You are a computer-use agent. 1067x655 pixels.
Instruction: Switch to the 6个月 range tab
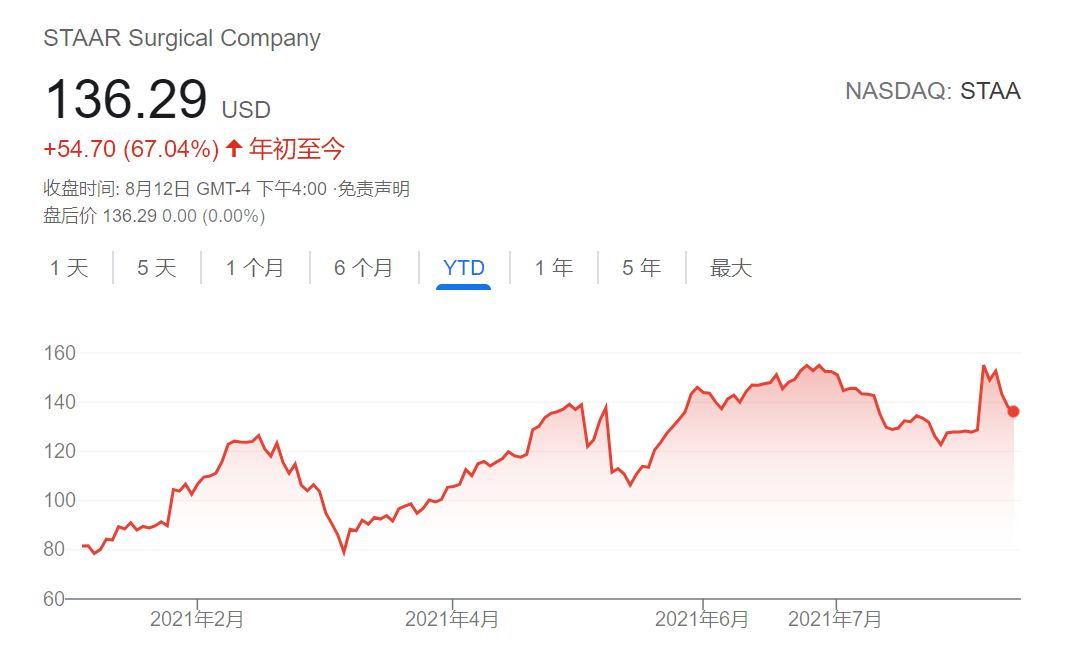(362, 268)
